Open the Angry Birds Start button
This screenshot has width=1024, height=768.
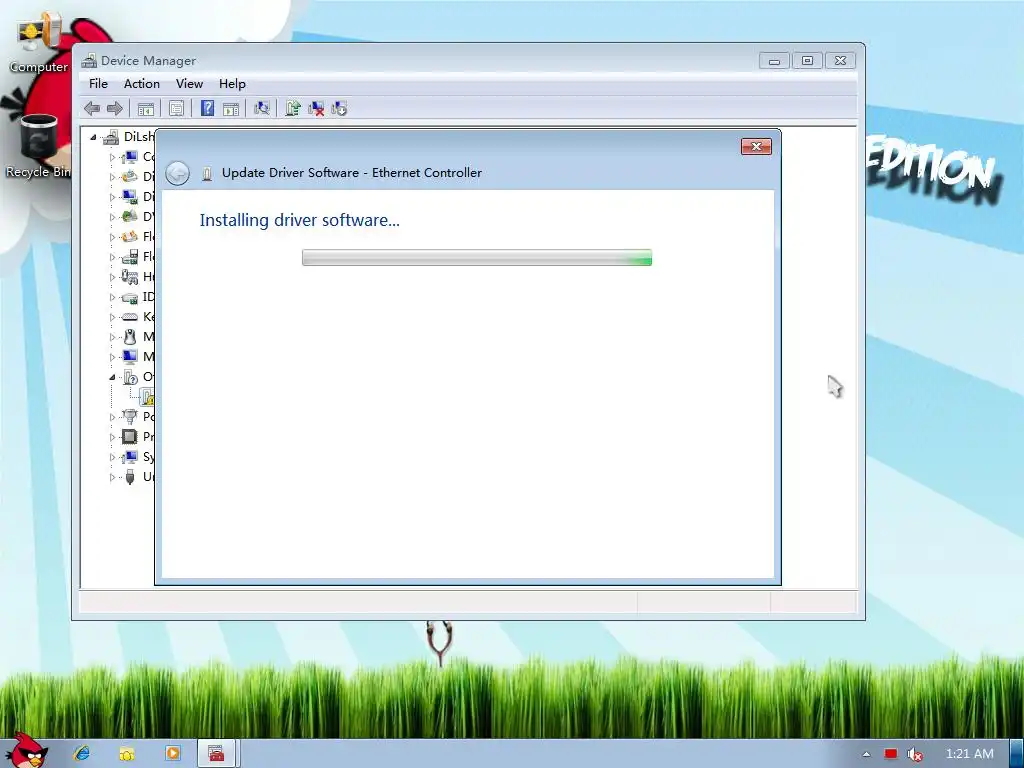pyautogui.click(x=26, y=751)
